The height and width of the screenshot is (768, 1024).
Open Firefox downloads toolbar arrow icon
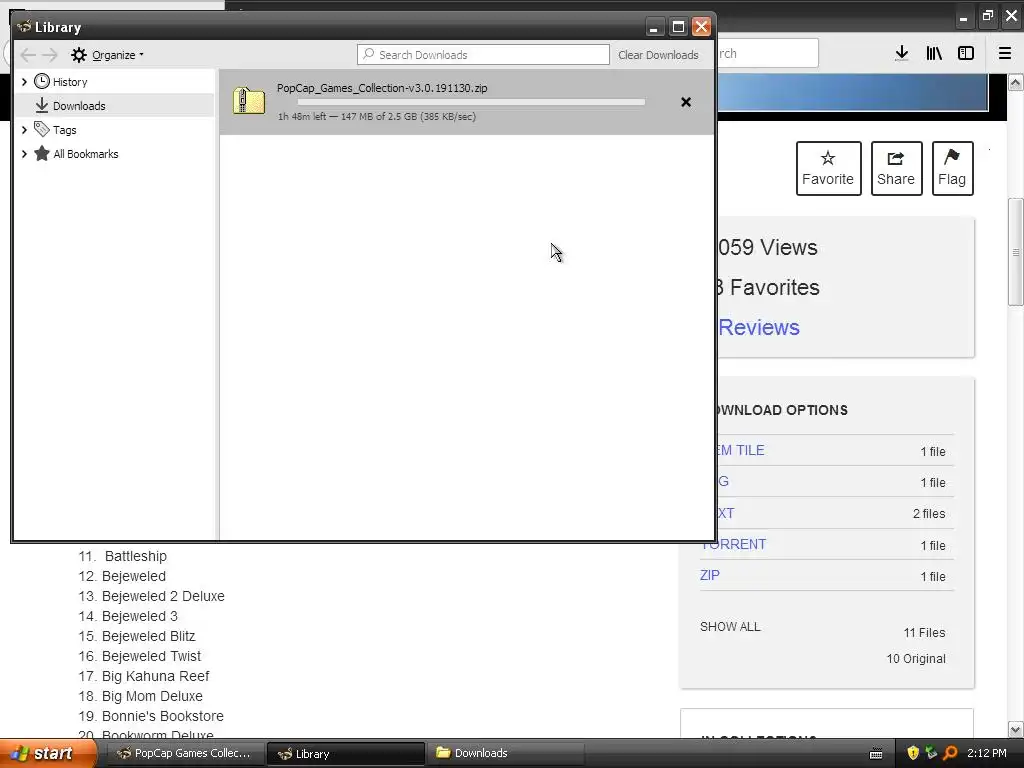pyautogui.click(x=901, y=54)
